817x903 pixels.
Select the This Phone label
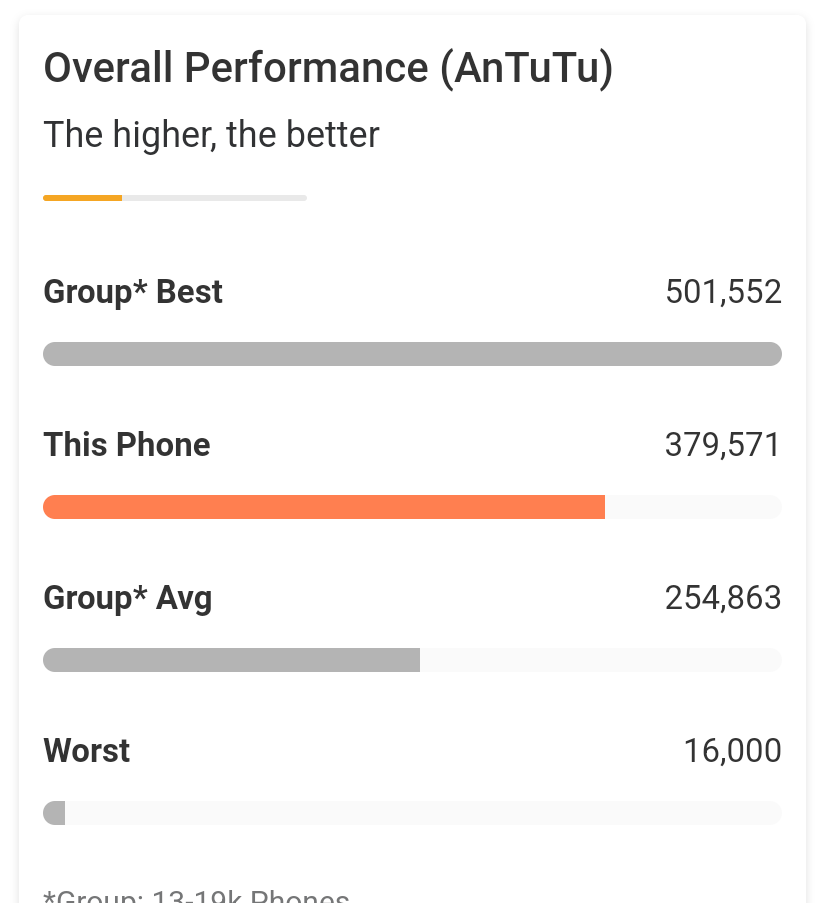point(127,445)
